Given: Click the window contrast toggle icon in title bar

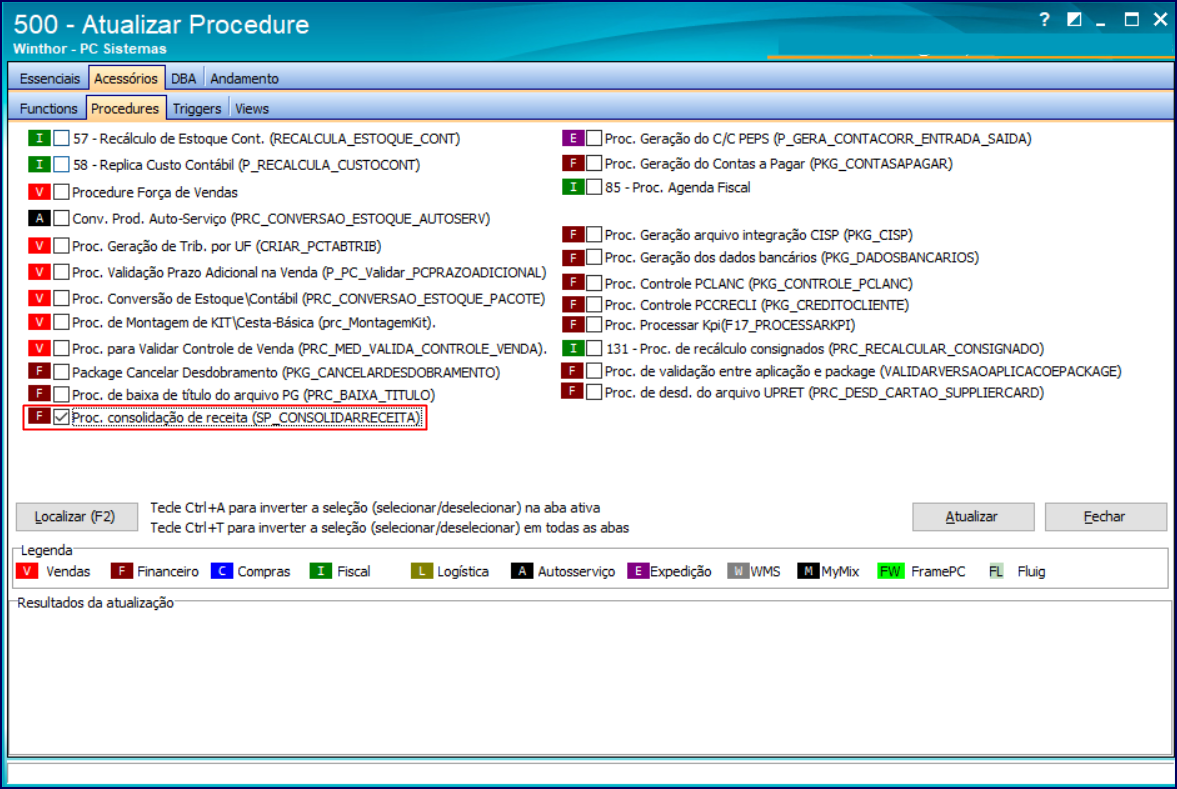Looking at the screenshot, I should click(x=1074, y=20).
